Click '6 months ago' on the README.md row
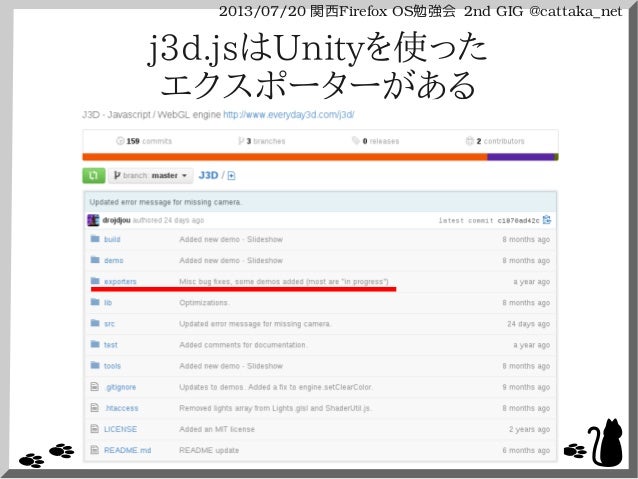Viewport: 638px width, 479px height. [526, 451]
